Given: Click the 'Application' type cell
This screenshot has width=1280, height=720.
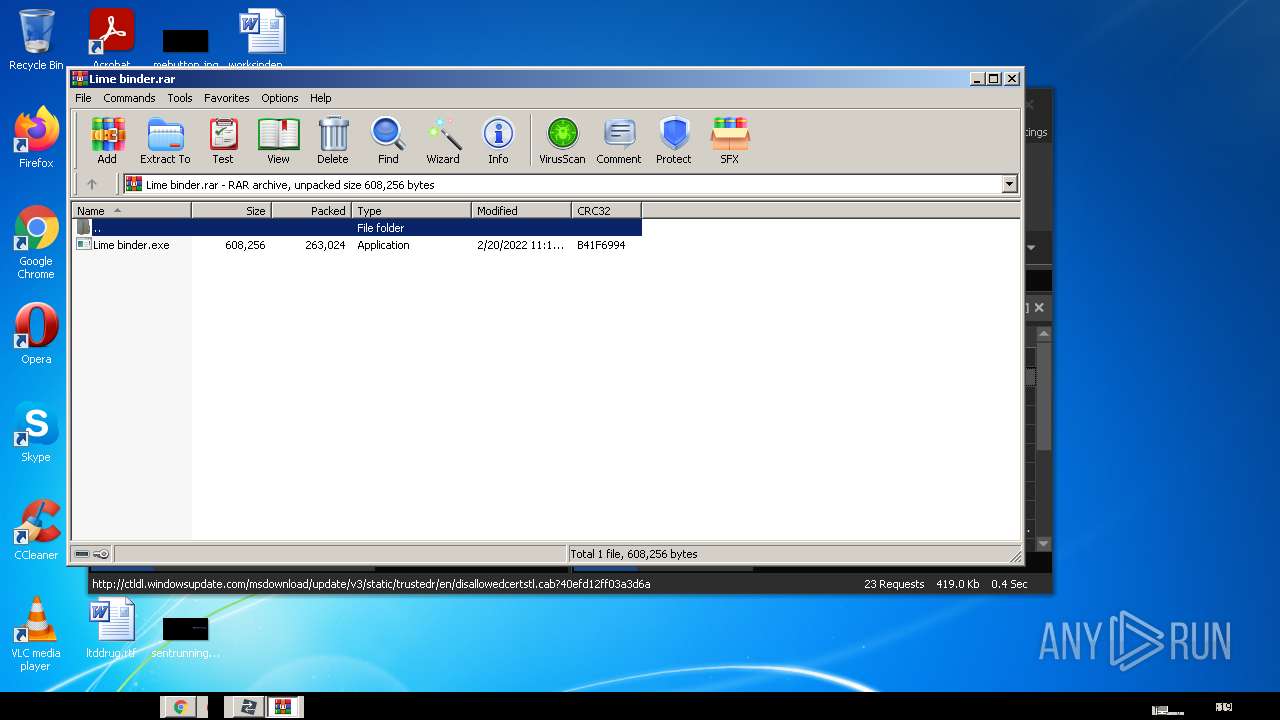Looking at the screenshot, I should 383,245.
